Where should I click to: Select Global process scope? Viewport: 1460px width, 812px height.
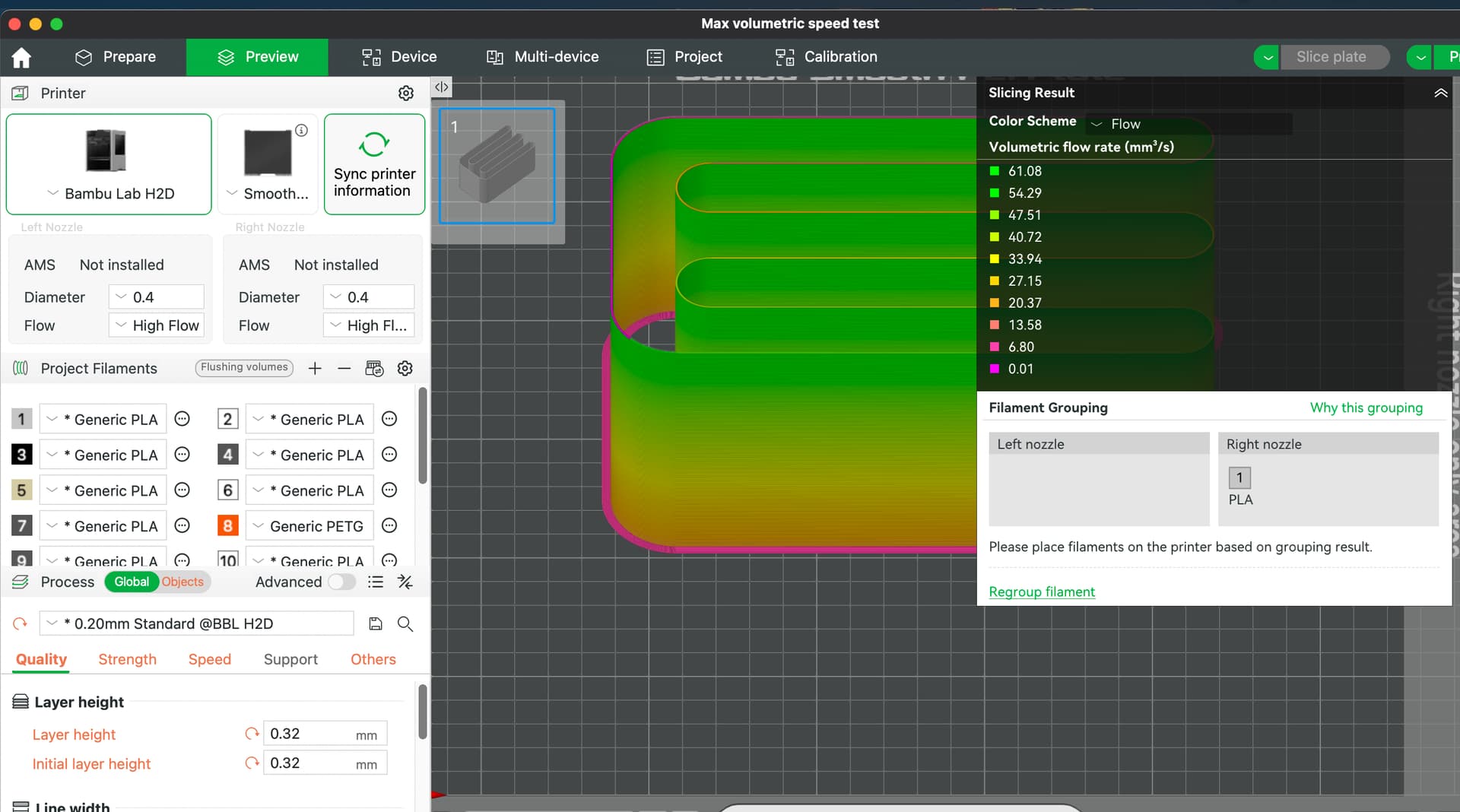[x=132, y=582]
